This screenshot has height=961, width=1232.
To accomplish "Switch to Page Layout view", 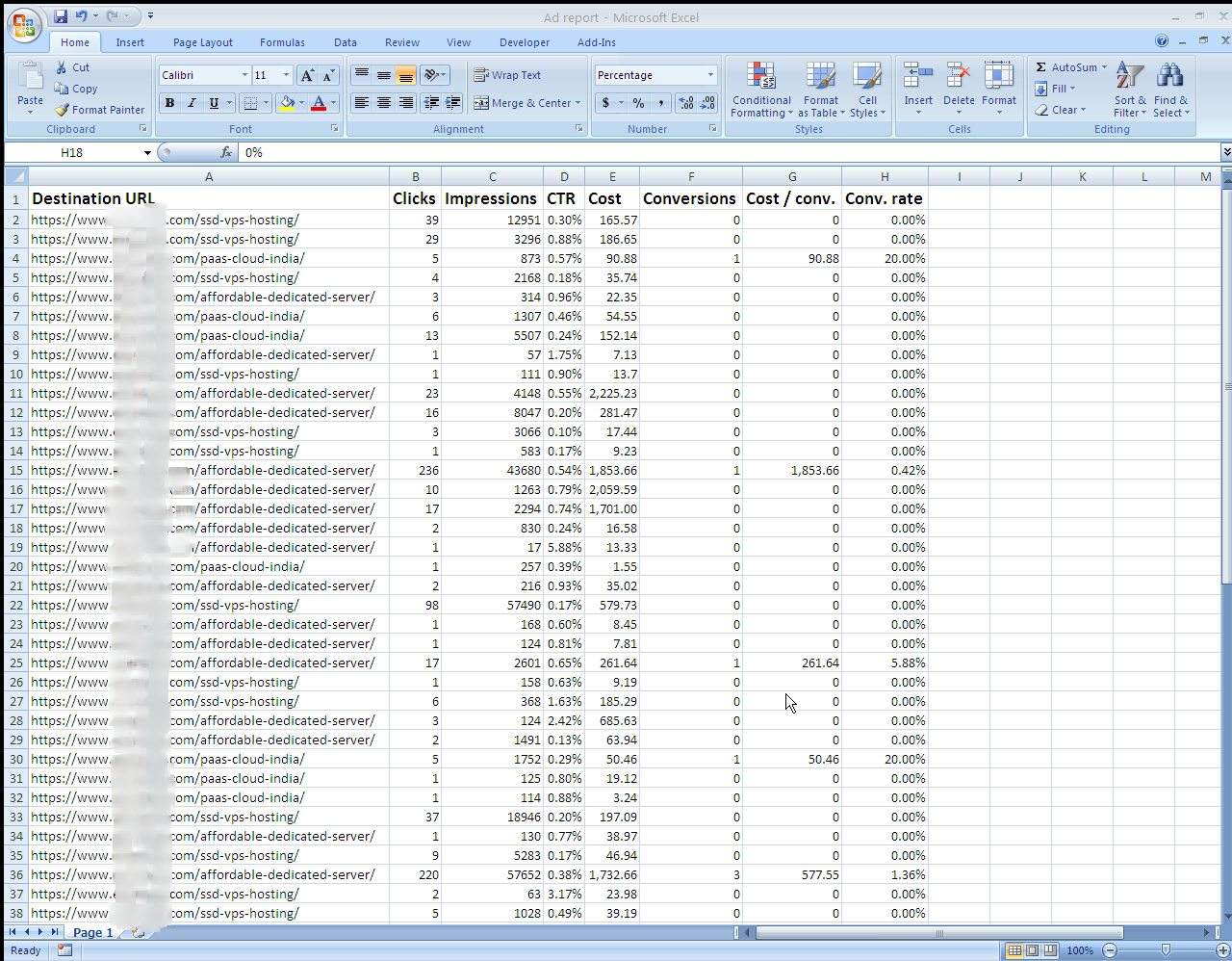I will [1032, 950].
